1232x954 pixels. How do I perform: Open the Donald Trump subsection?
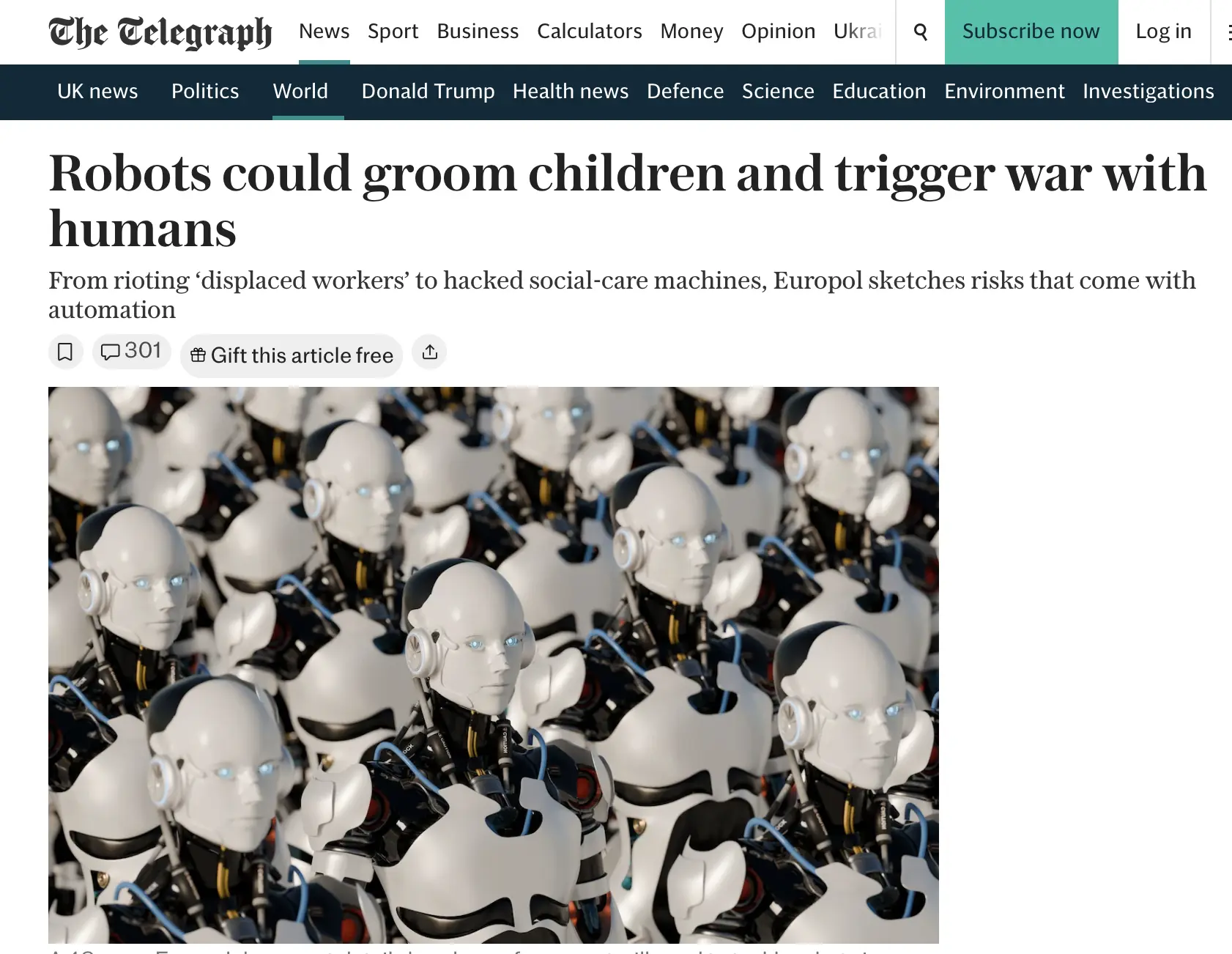[x=428, y=92]
